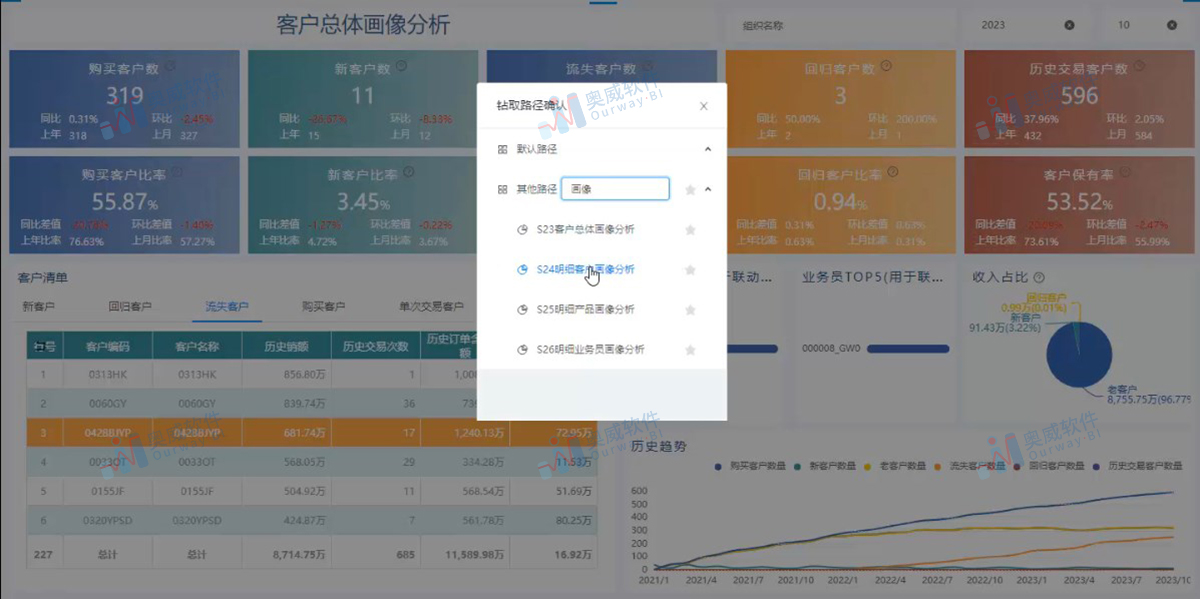The height and width of the screenshot is (599, 1200).
Task: Click customer code cell 0320YPSD
Action: (x=108, y=520)
